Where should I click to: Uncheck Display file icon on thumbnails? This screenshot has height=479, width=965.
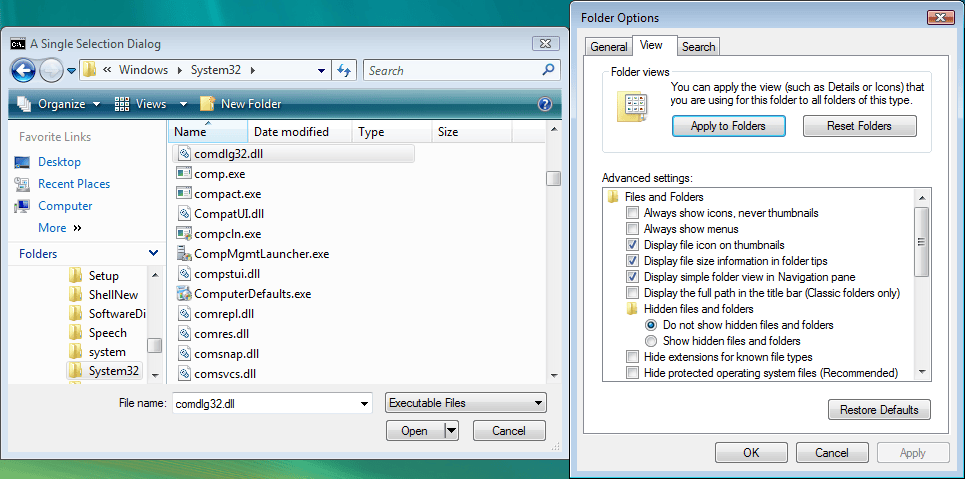632,245
